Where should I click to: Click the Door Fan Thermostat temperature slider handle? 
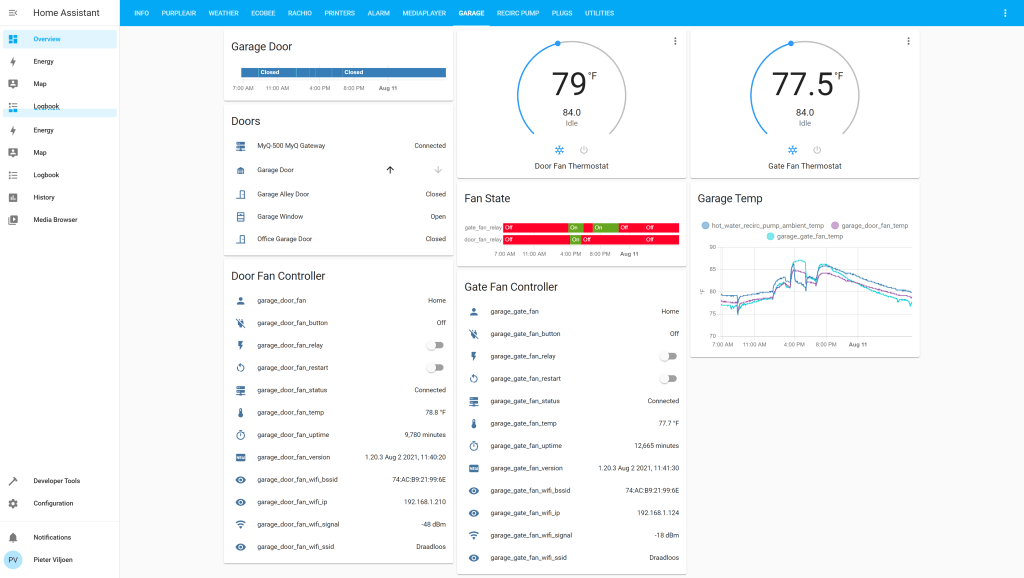557,43
